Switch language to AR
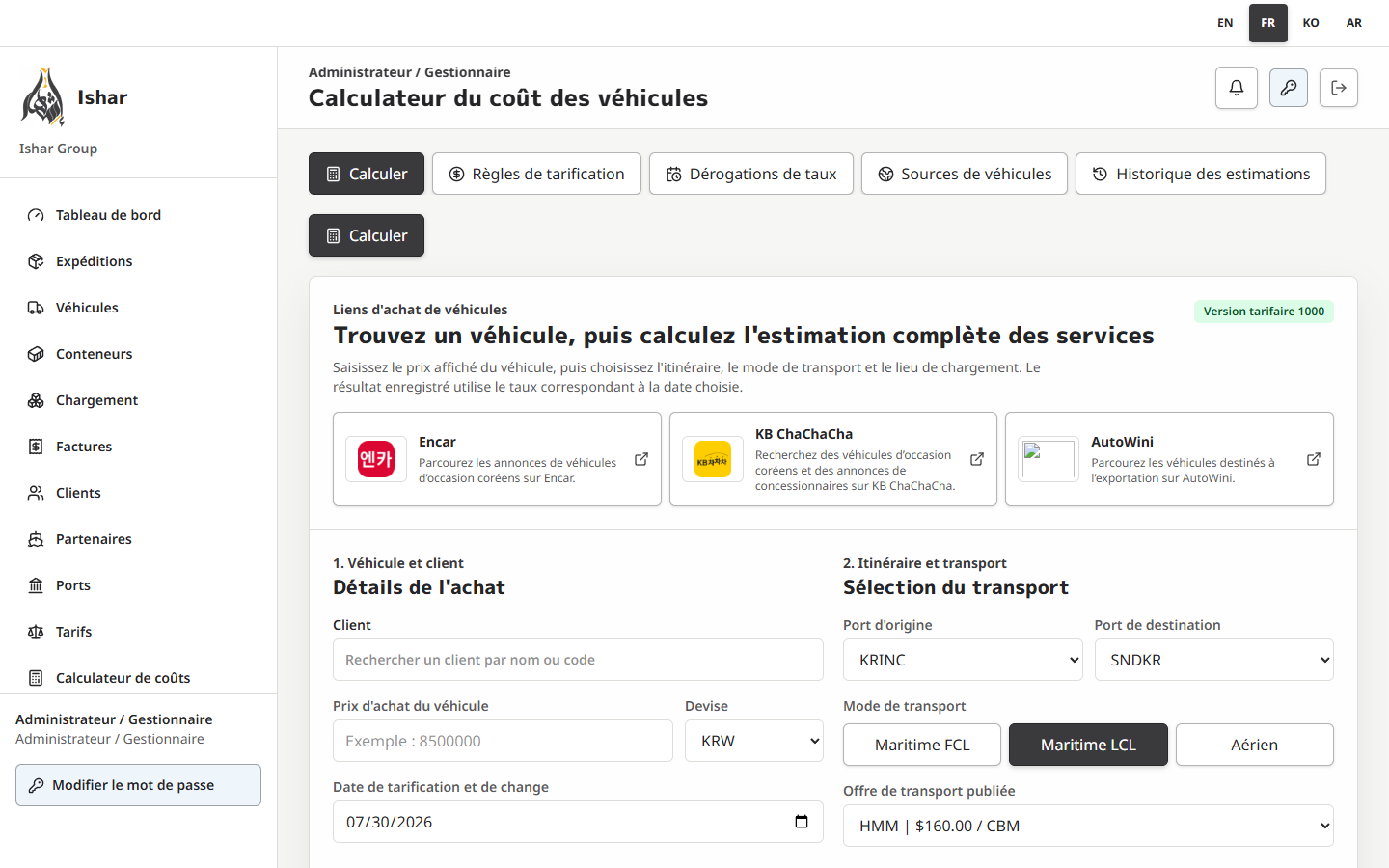 [x=1354, y=23]
